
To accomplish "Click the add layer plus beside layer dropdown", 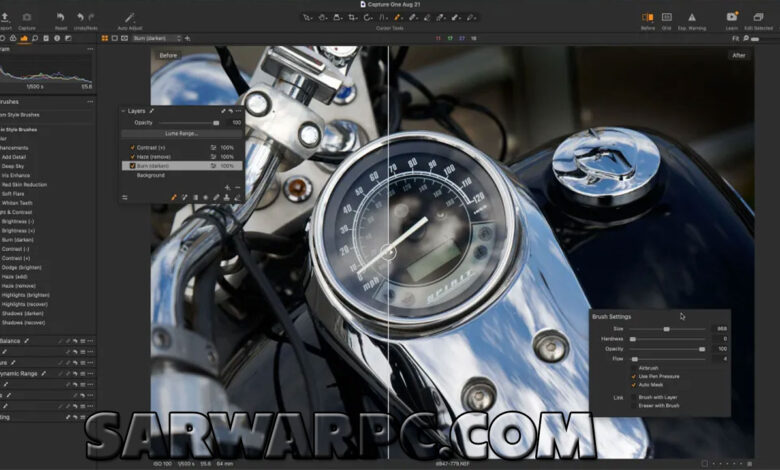I will point(188,38).
